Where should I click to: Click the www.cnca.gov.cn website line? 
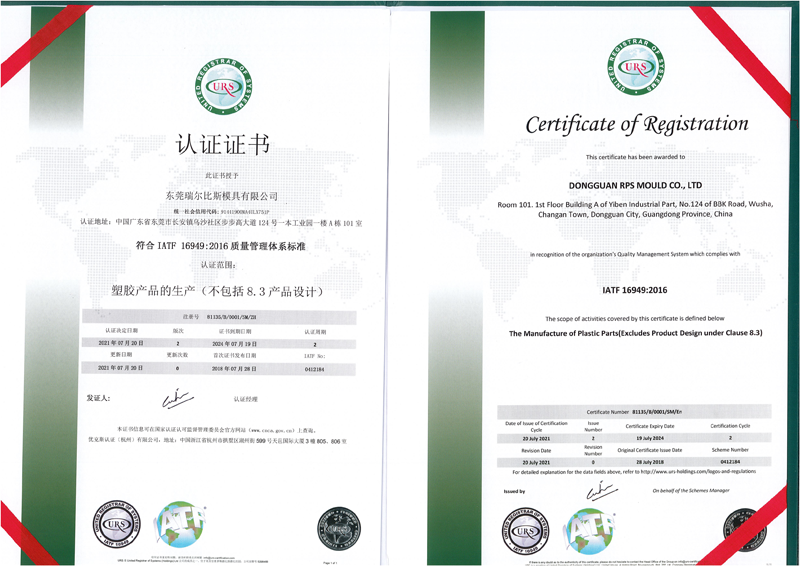click(x=217, y=430)
